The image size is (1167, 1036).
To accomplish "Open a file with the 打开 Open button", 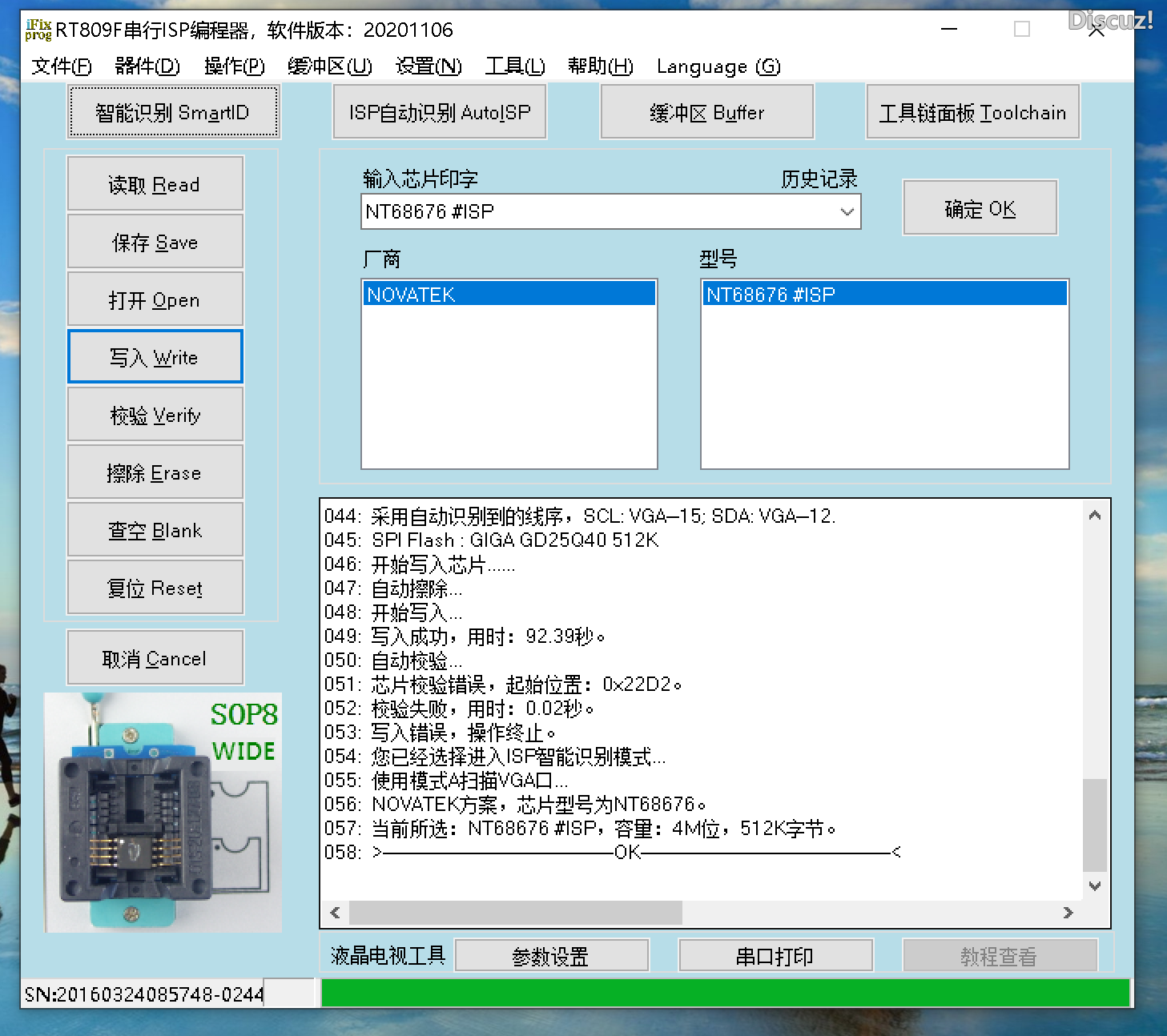I will (x=155, y=299).
